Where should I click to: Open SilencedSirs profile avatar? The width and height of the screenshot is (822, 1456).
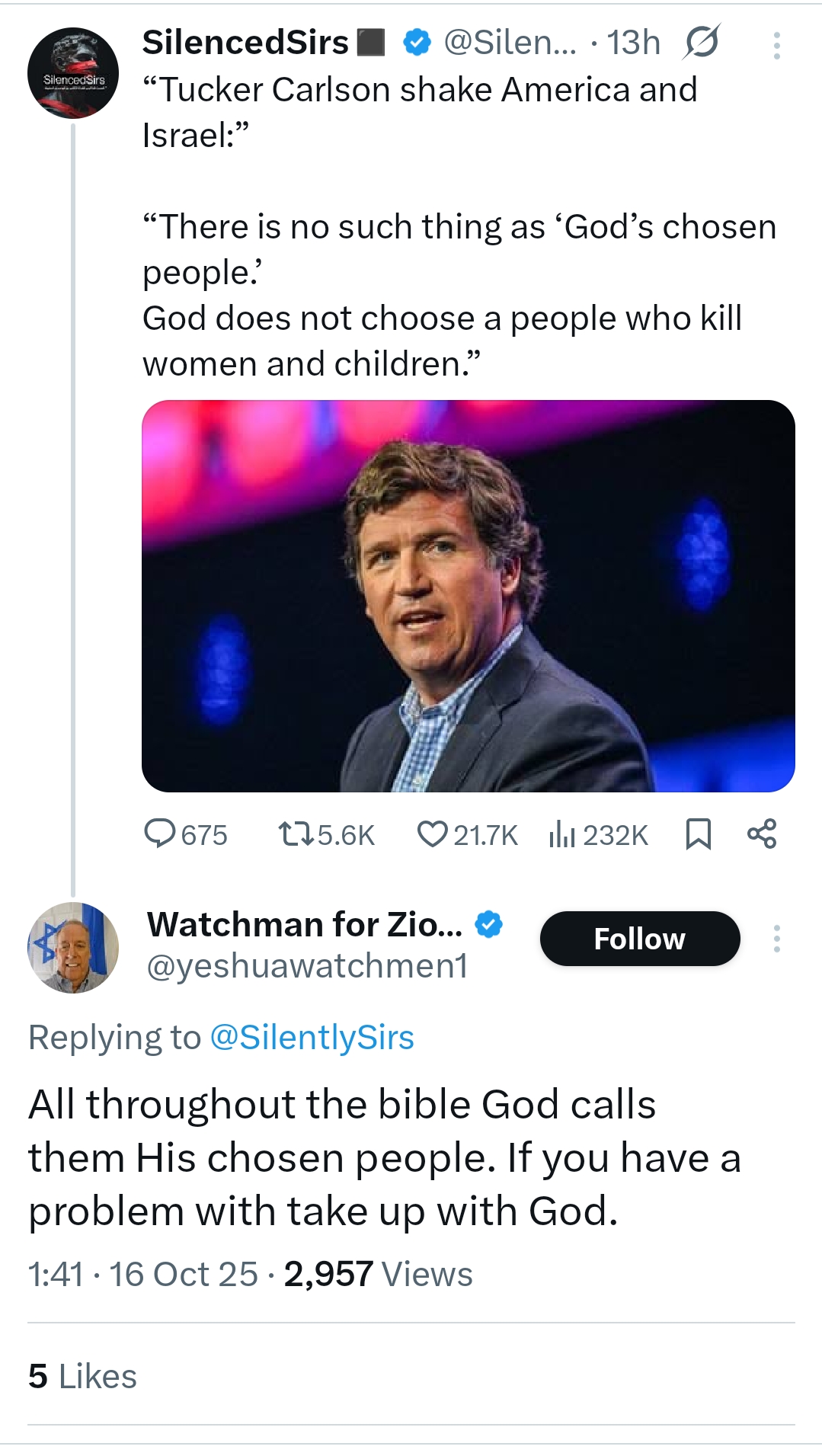[73, 73]
